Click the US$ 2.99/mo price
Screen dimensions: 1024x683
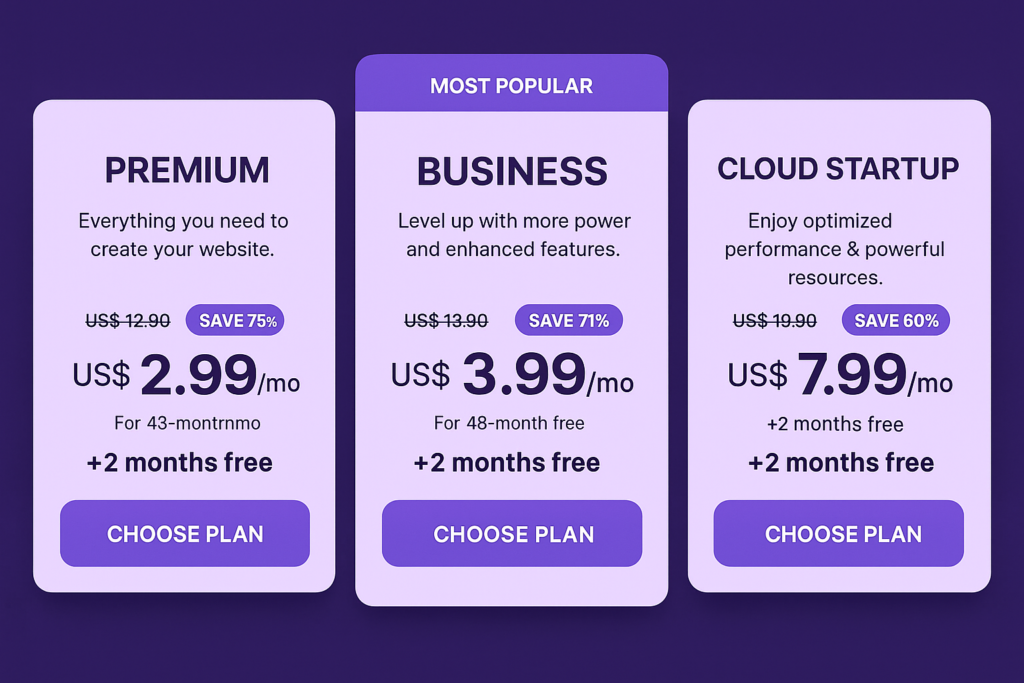coord(186,374)
